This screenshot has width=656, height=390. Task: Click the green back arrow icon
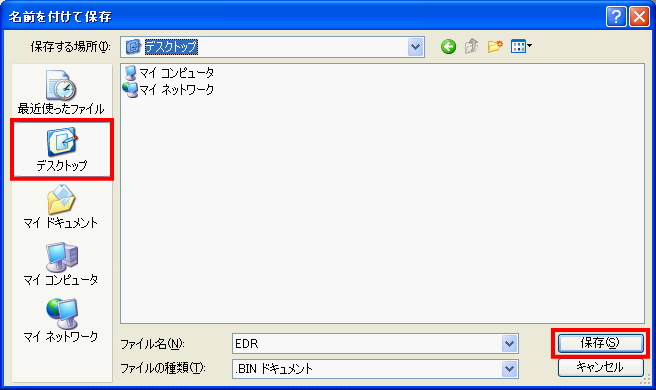[448, 46]
